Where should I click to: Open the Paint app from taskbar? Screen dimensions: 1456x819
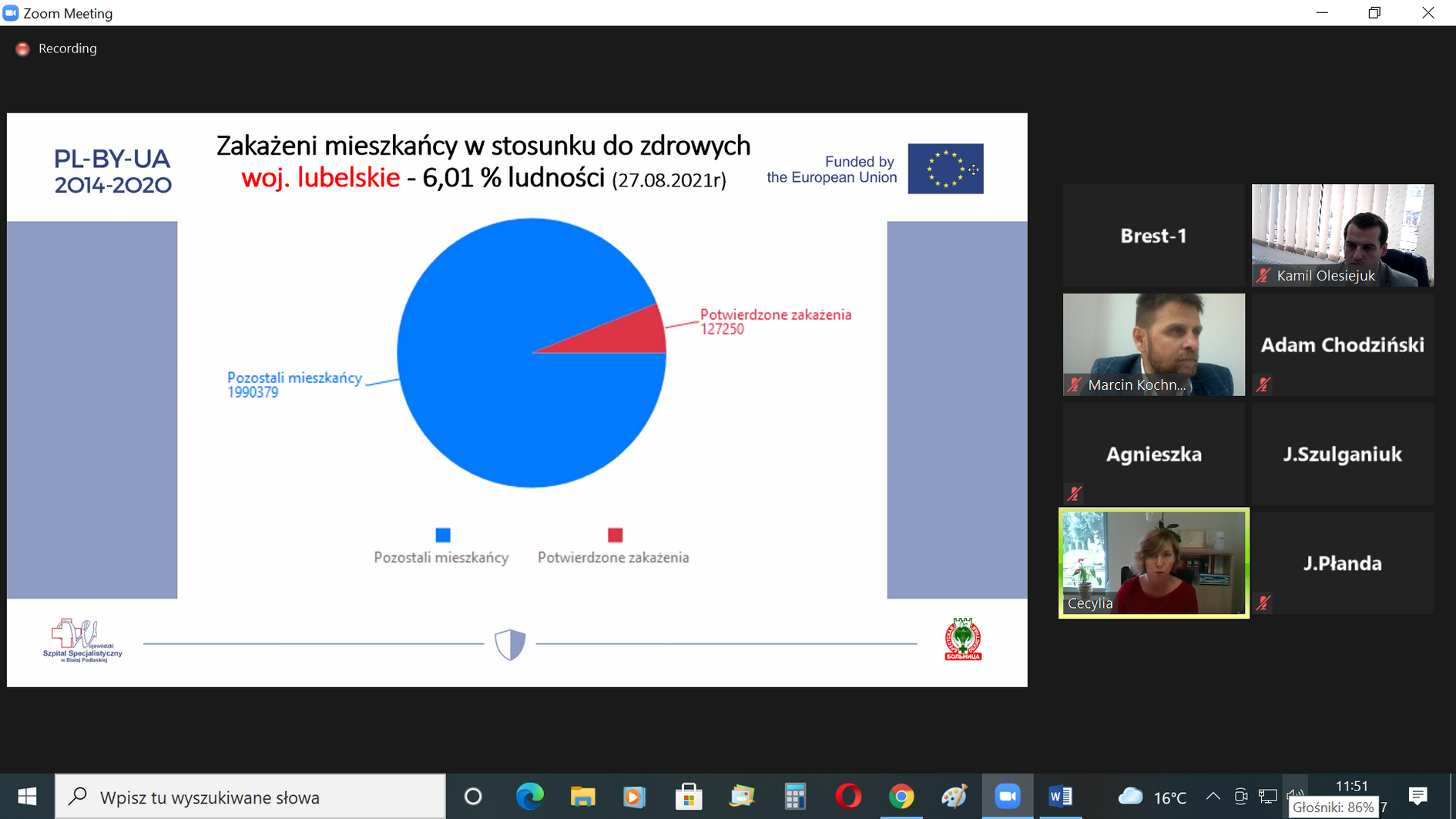[x=954, y=797]
